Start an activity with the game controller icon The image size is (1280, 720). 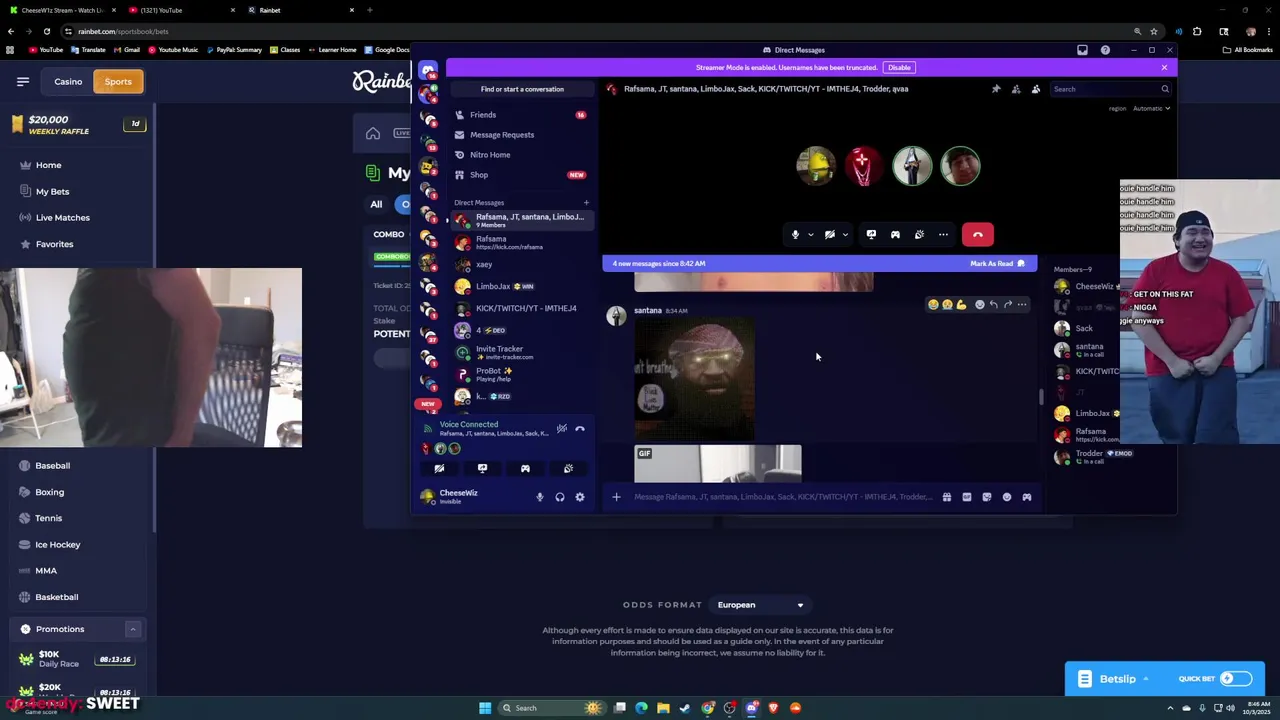tap(895, 234)
